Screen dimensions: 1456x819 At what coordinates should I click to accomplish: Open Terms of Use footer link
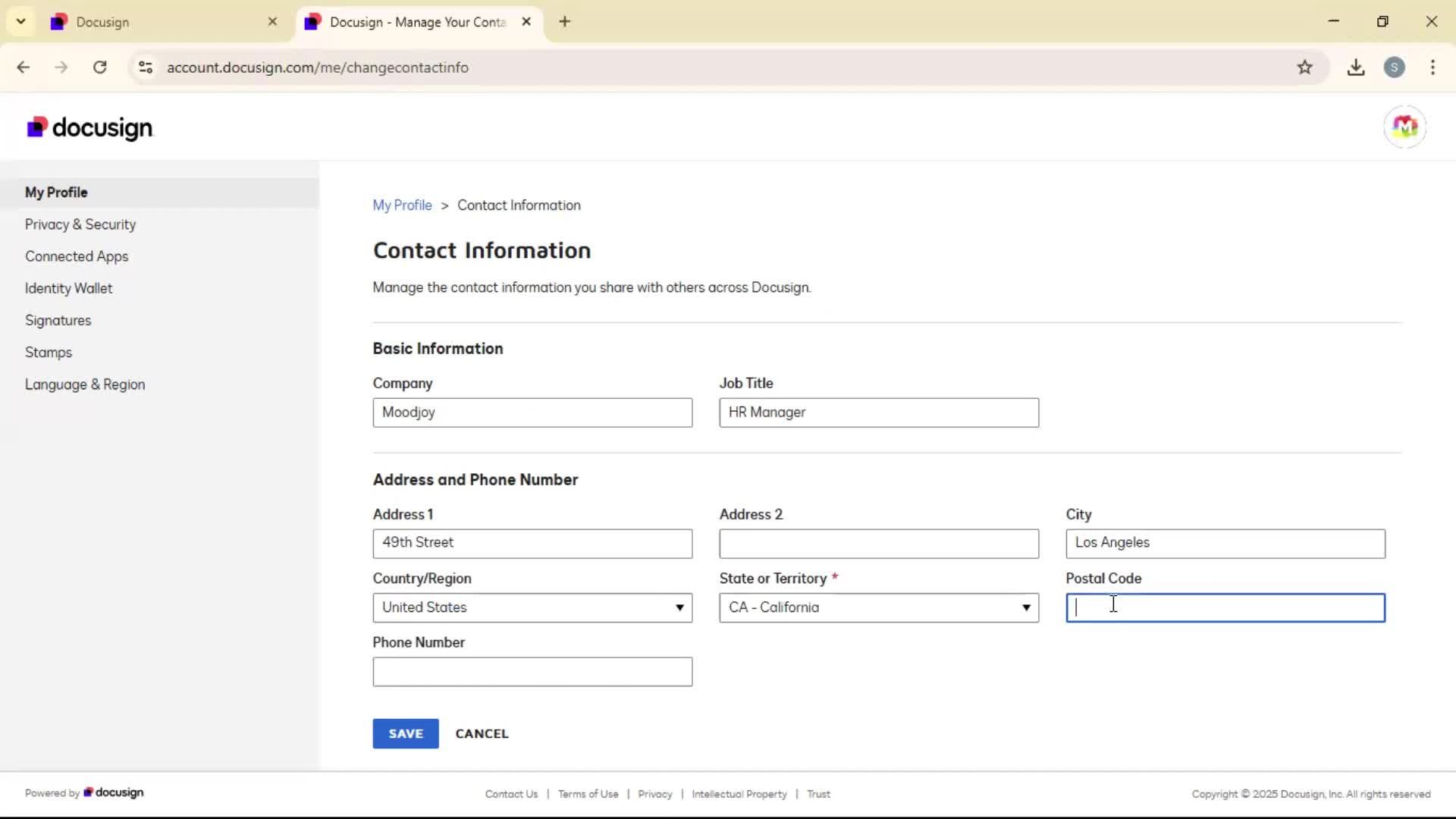(x=588, y=794)
